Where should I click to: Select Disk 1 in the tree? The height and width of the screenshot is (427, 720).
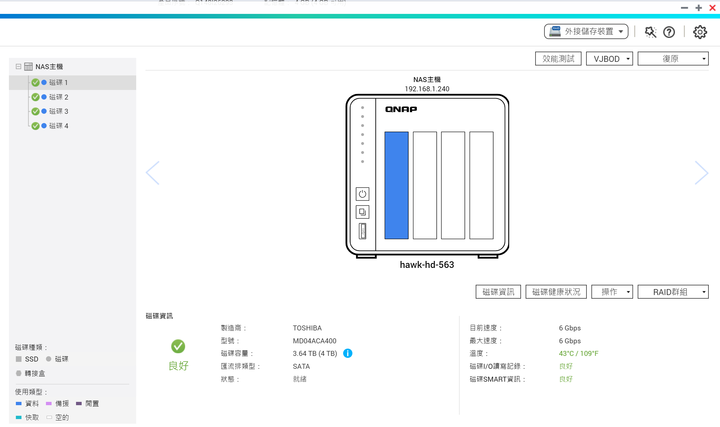click(x=73, y=83)
